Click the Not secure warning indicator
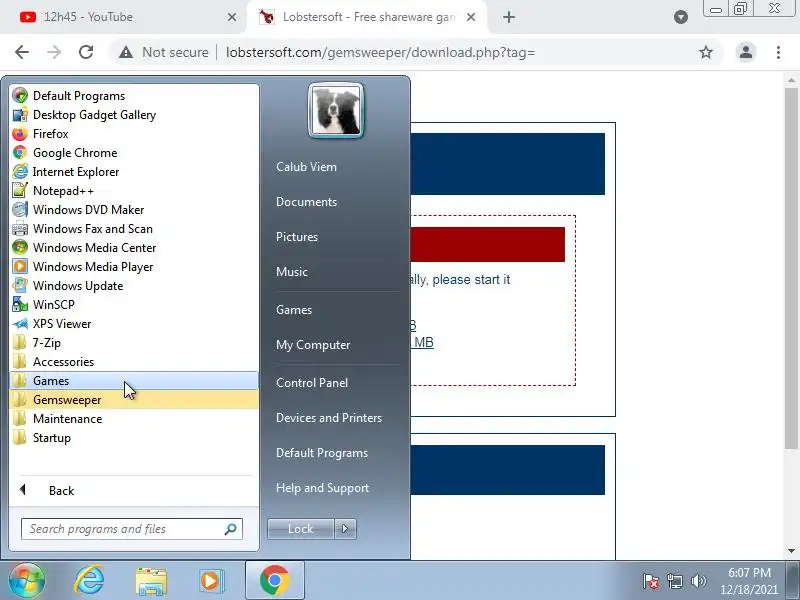The image size is (800, 600). pyautogui.click(x=163, y=52)
